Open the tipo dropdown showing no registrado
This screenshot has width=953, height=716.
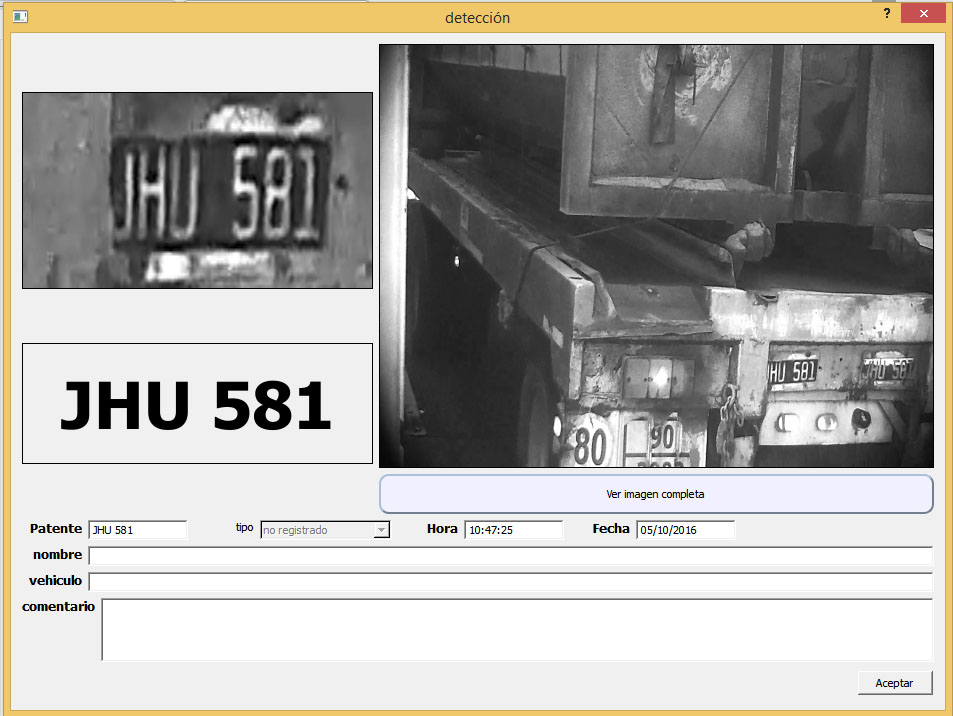pyautogui.click(x=325, y=530)
